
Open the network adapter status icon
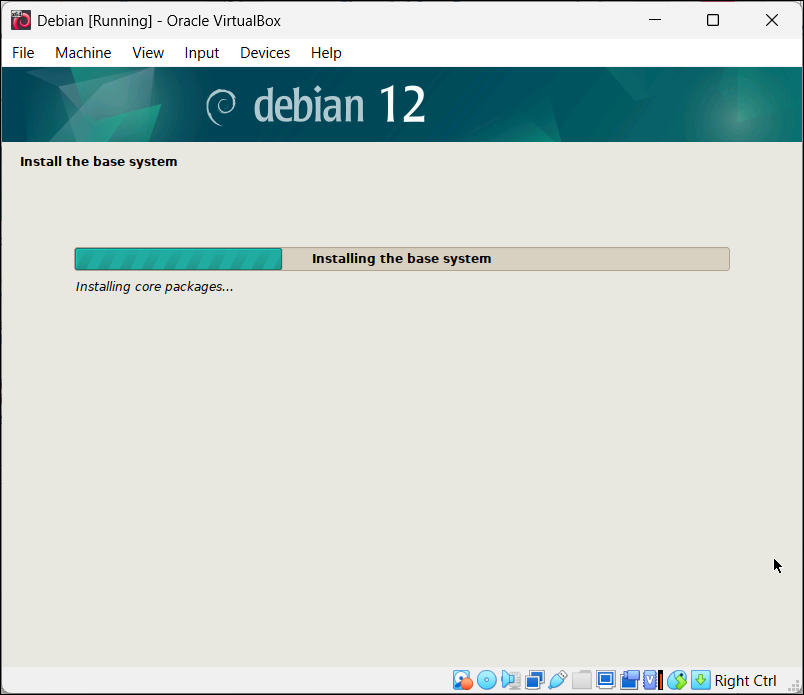[x=534, y=681]
